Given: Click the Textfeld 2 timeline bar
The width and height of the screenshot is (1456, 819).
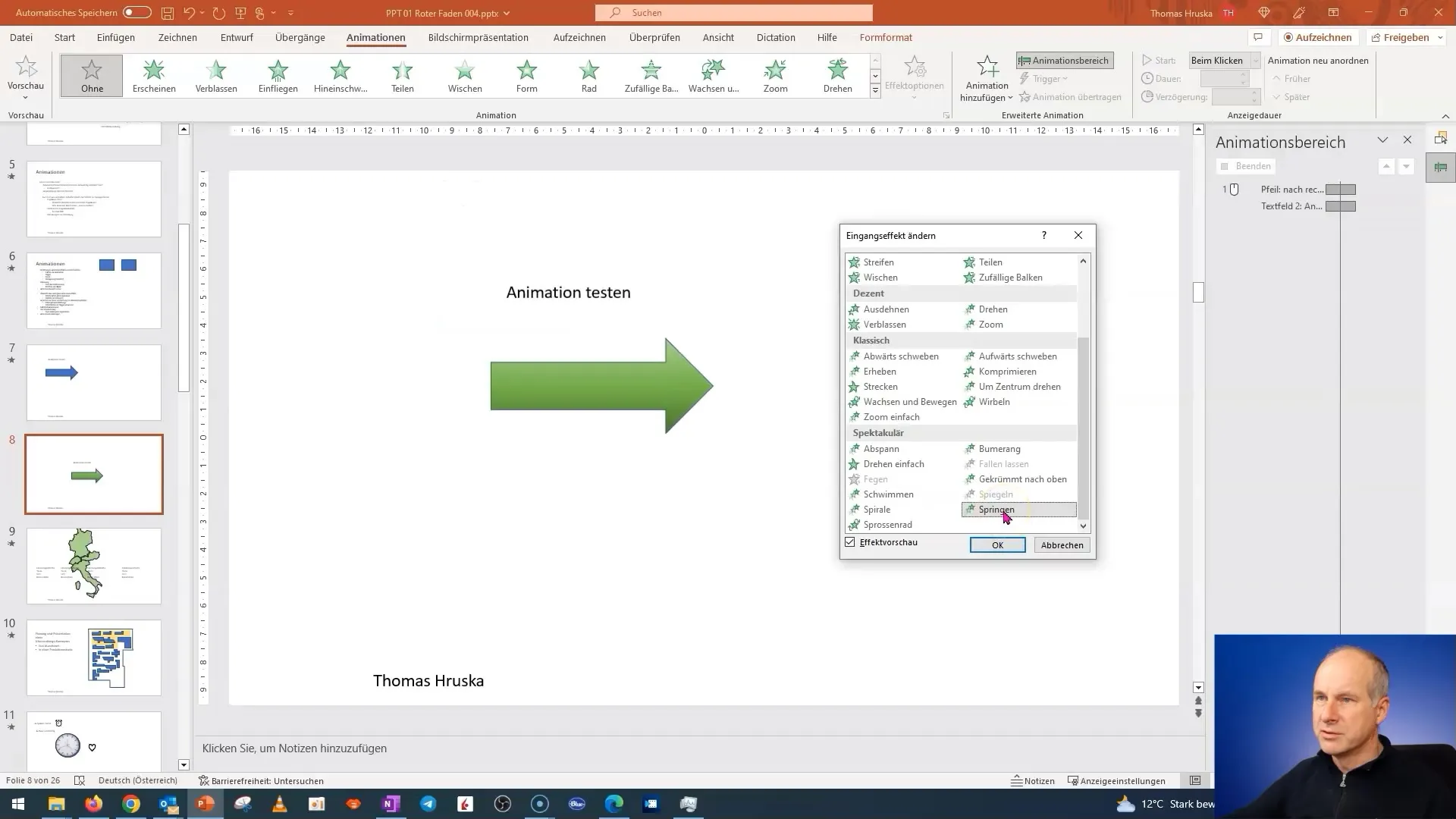Looking at the screenshot, I should click(1340, 206).
